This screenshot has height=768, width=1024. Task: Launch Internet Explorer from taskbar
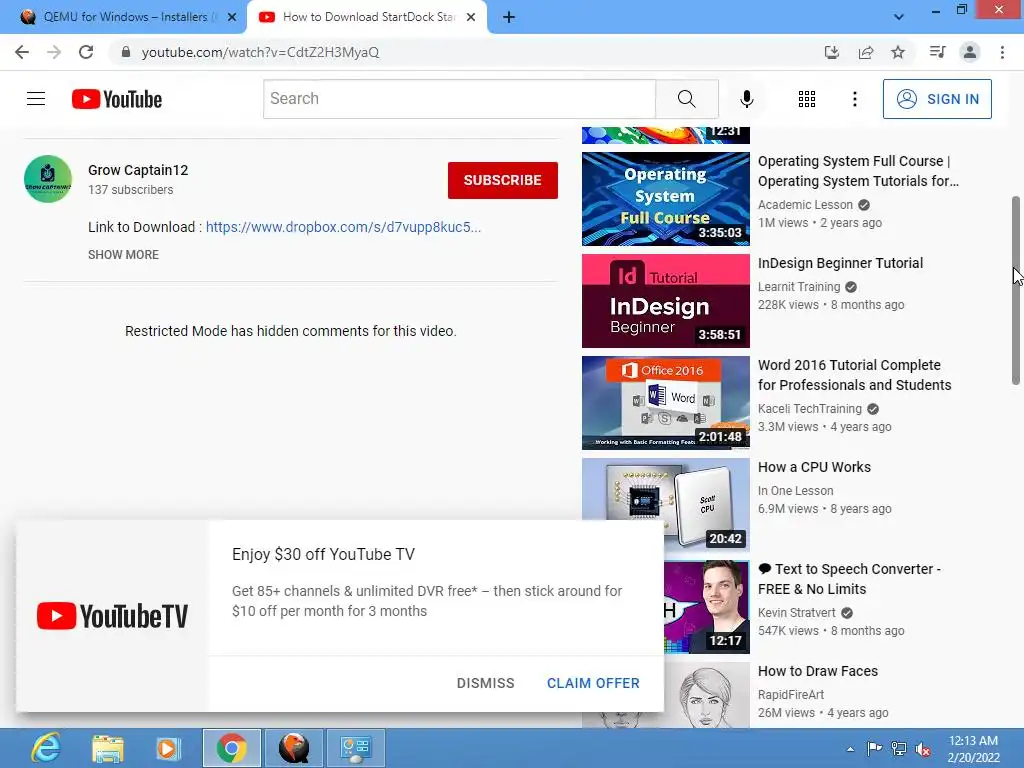click(46, 748)
